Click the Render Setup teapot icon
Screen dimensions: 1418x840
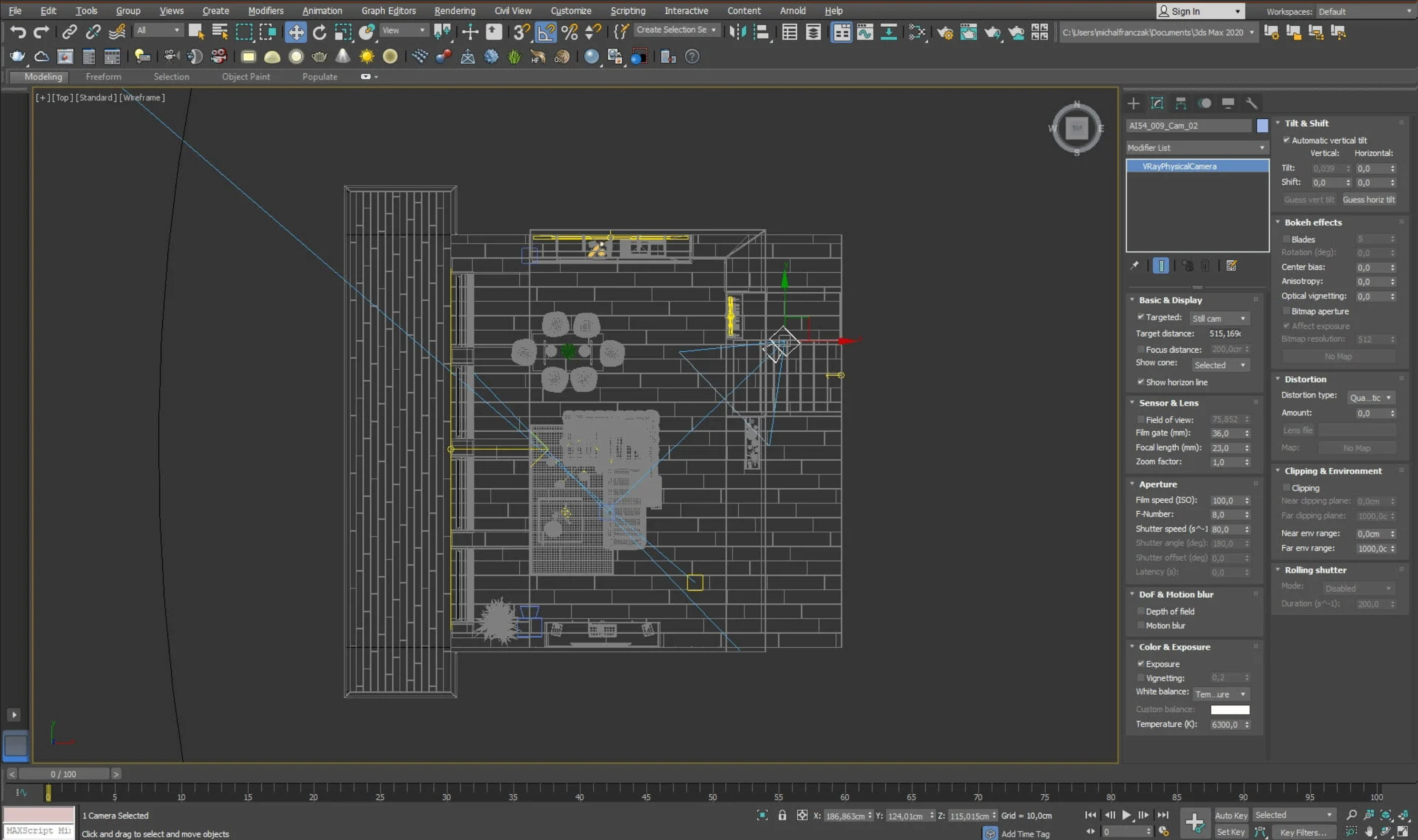(944, 32)
